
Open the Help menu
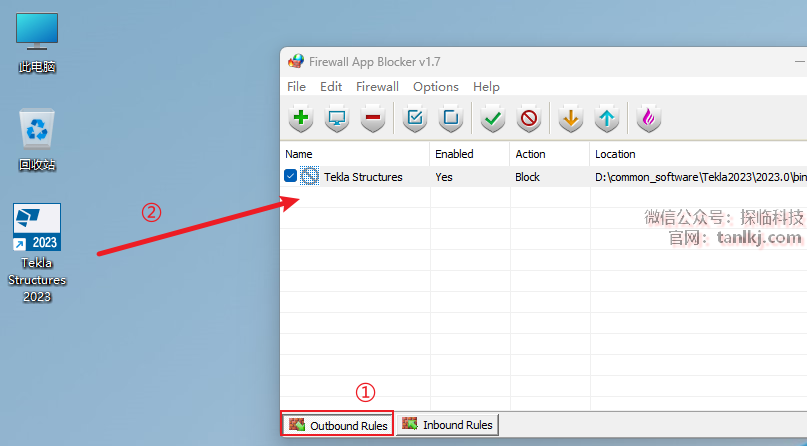pos(486,87)
